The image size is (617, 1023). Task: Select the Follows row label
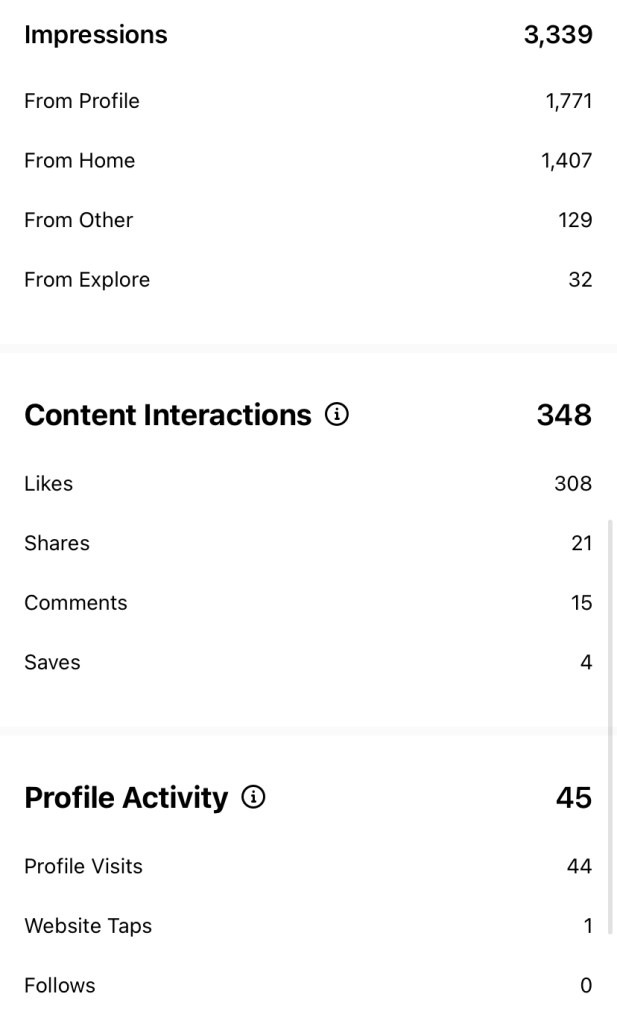pos(60,985)
